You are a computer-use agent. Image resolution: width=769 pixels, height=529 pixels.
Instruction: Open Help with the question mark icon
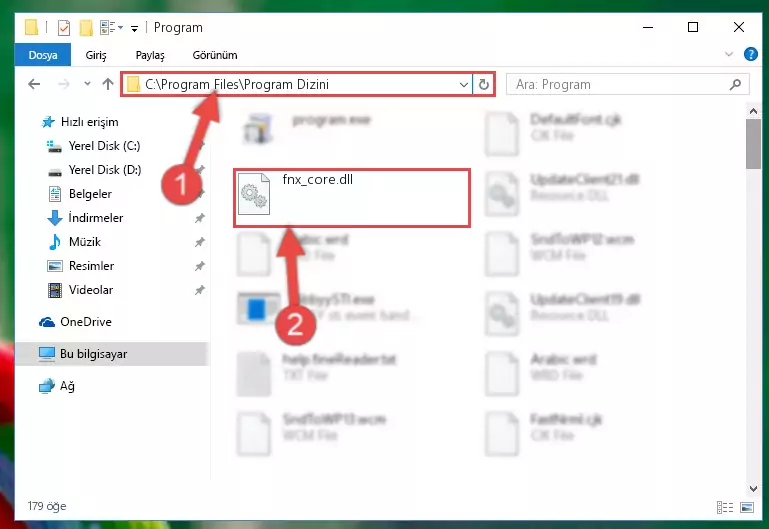[x=750, y=54]
